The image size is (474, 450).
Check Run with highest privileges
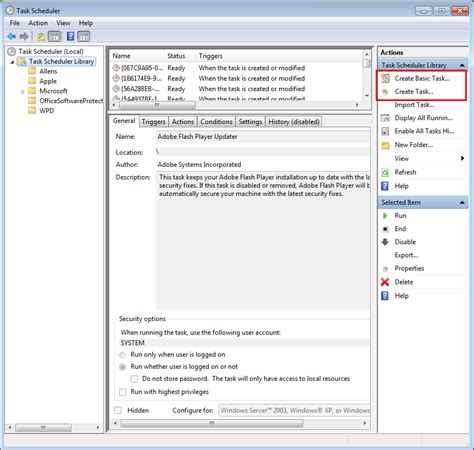click(123, 392)
